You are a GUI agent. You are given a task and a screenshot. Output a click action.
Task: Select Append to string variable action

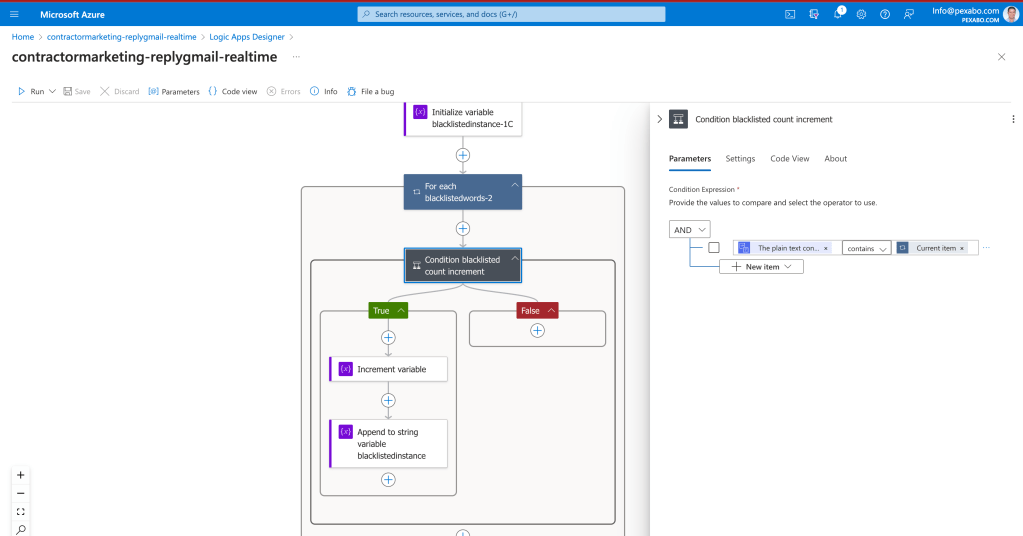click(x=388, y=443)
